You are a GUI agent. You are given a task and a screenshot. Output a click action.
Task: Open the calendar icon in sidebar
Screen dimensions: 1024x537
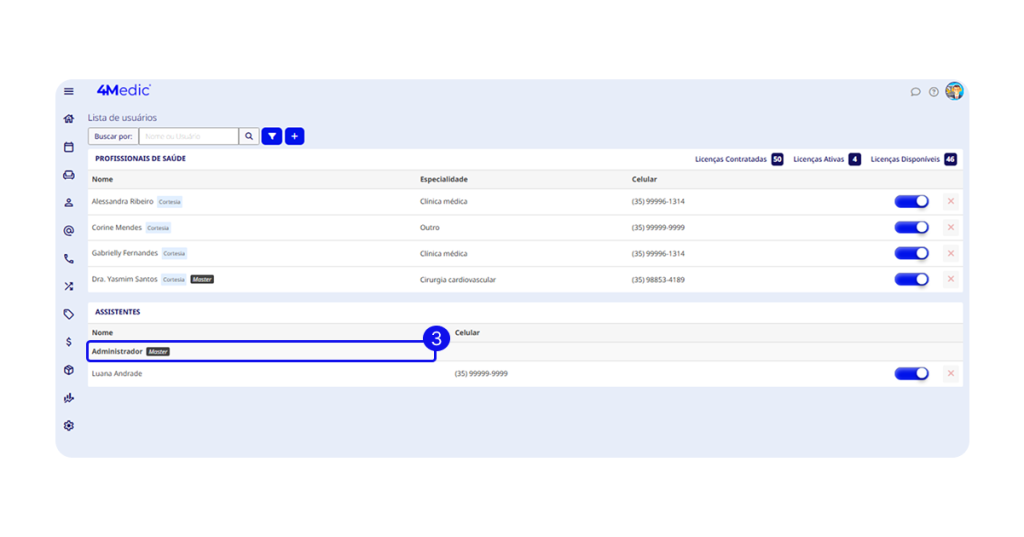tap(69, 147)
